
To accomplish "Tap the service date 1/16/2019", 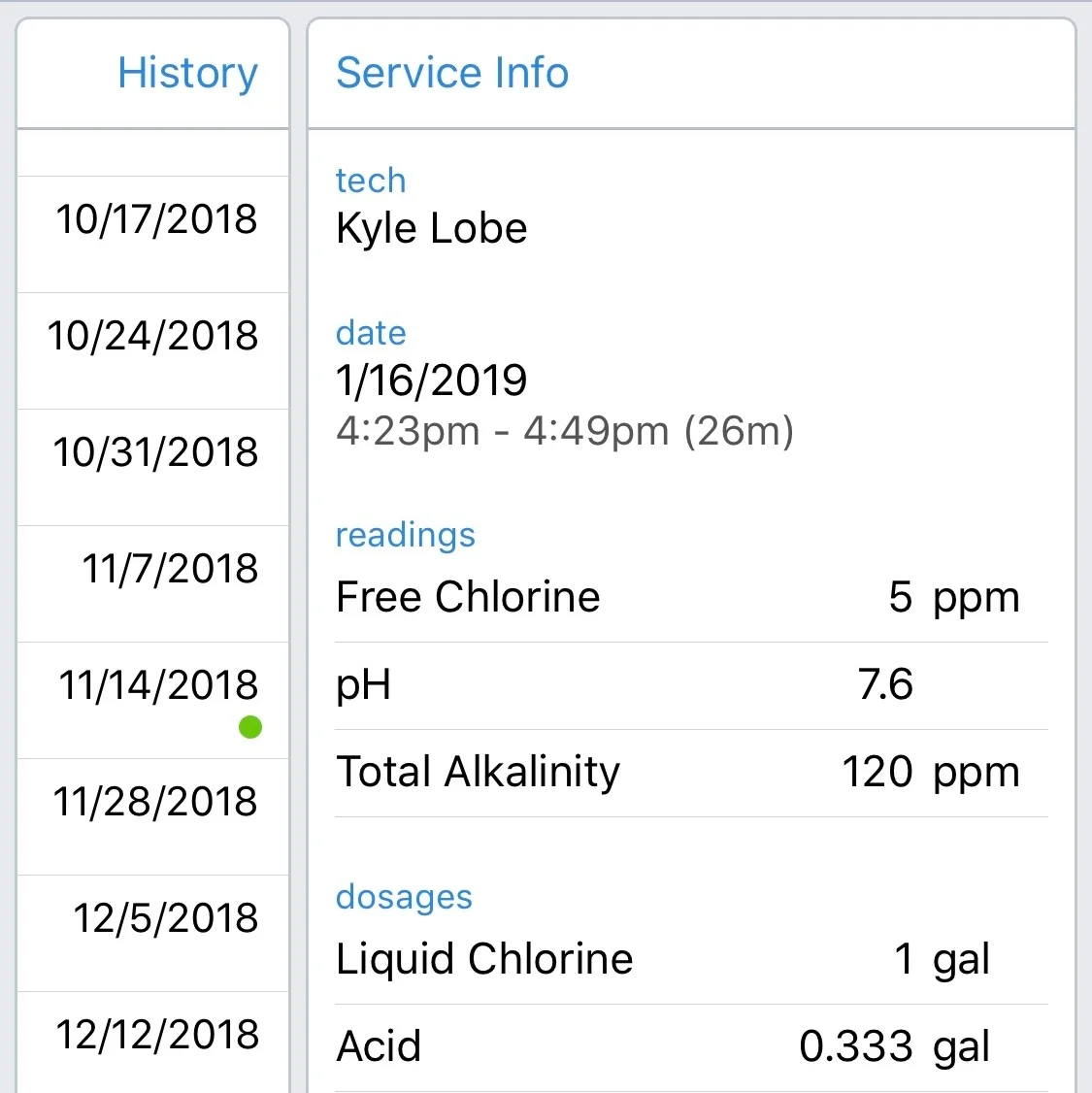I will pos(431,381).
